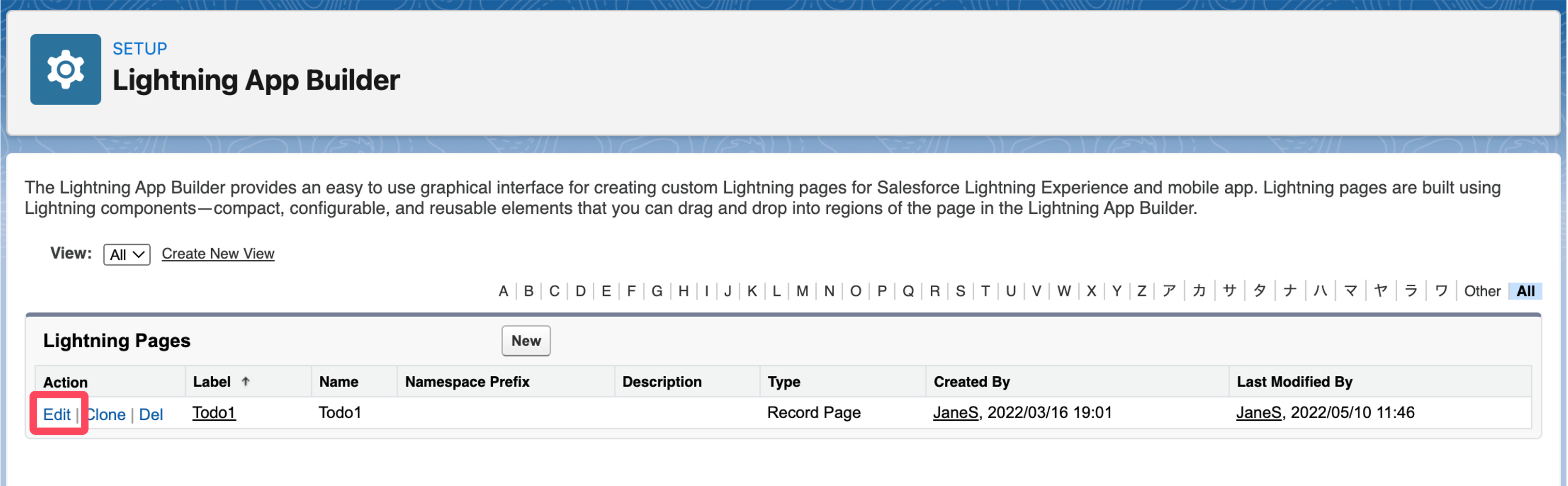1568x486 pixels.
Task: Click the Todo1 name cell
Action: (340, 413)
